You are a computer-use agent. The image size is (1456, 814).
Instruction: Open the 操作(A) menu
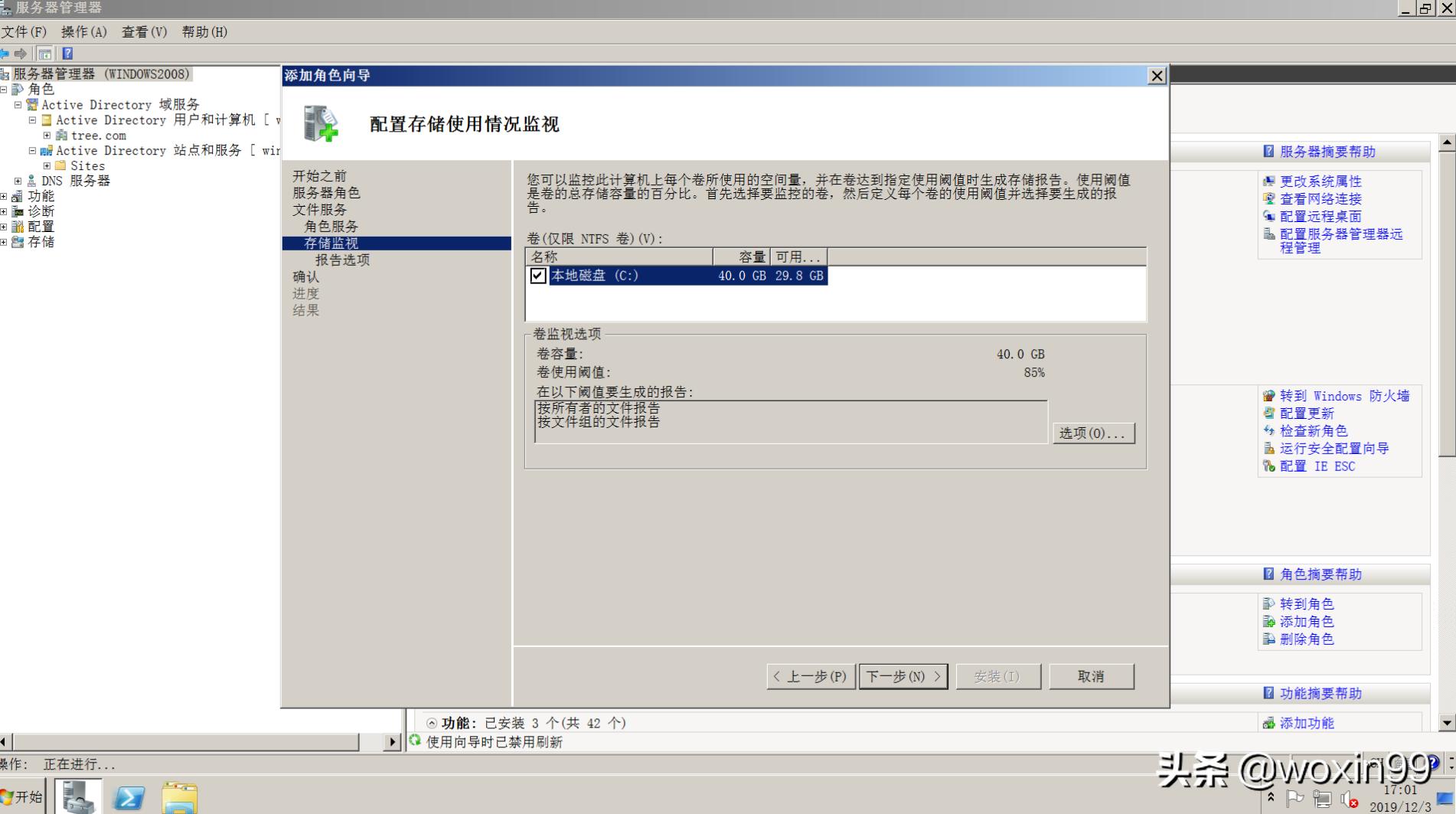click(84, 32)
